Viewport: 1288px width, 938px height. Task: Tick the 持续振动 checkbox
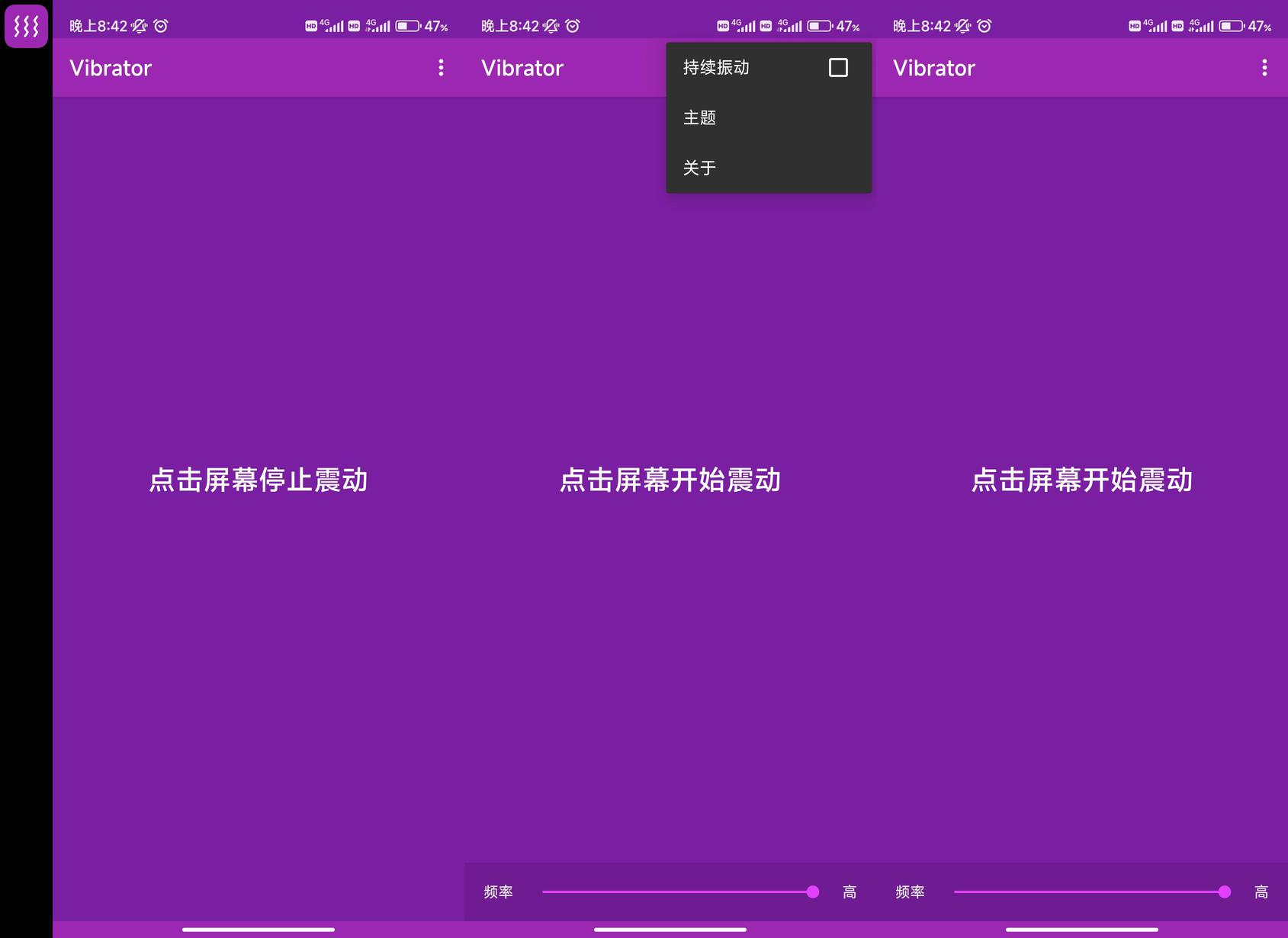(838, 68)
